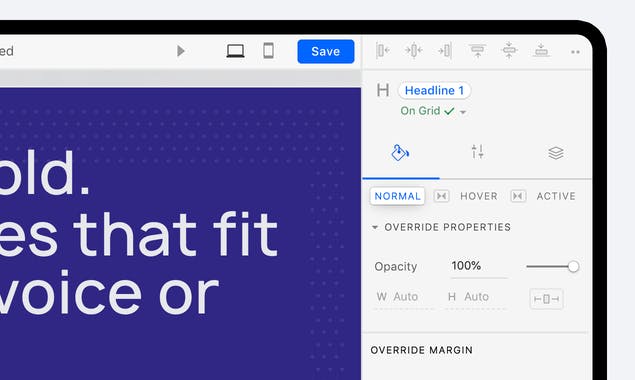Image resolution: width=635 pixels, height=380 pixels.
Task: Switch to mobile phone view
Action: coord(268,51)
